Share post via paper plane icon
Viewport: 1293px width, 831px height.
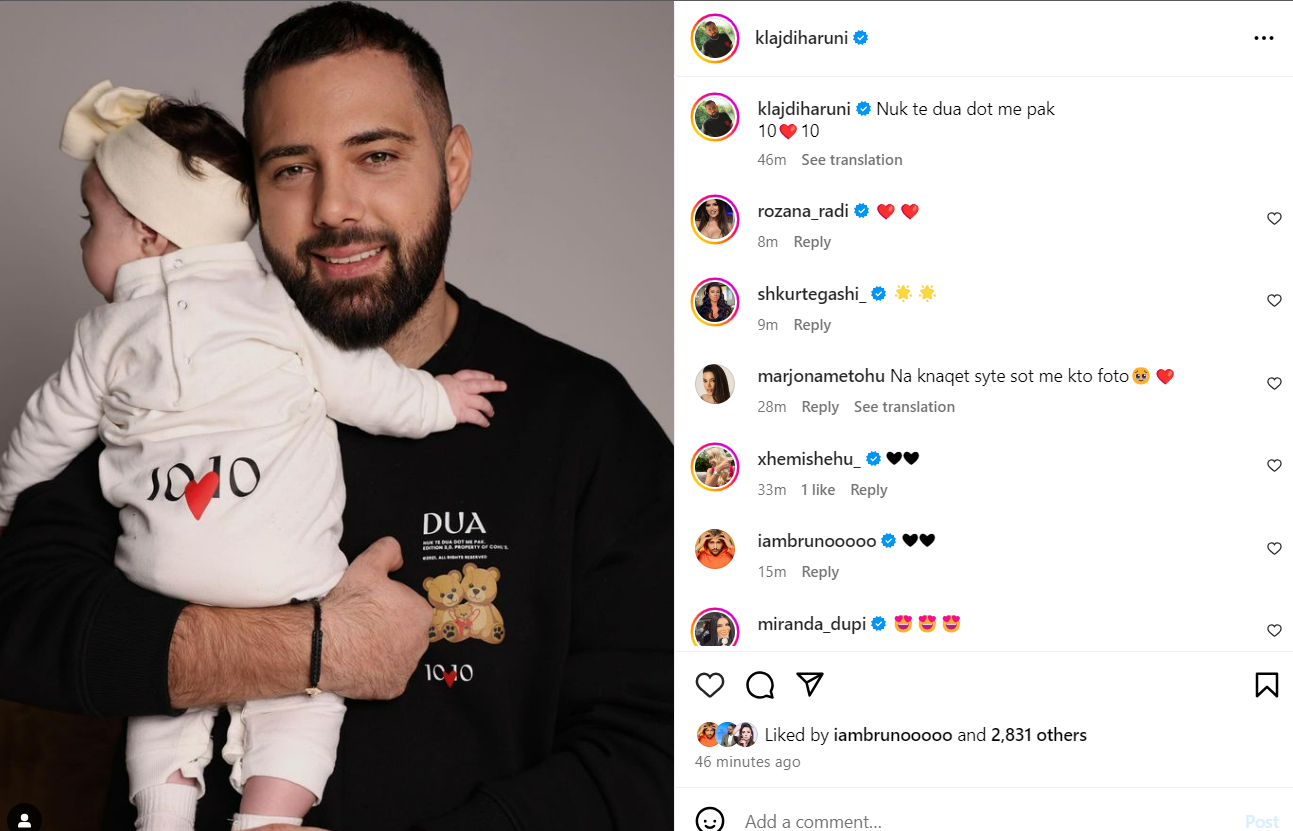point(810,684)
